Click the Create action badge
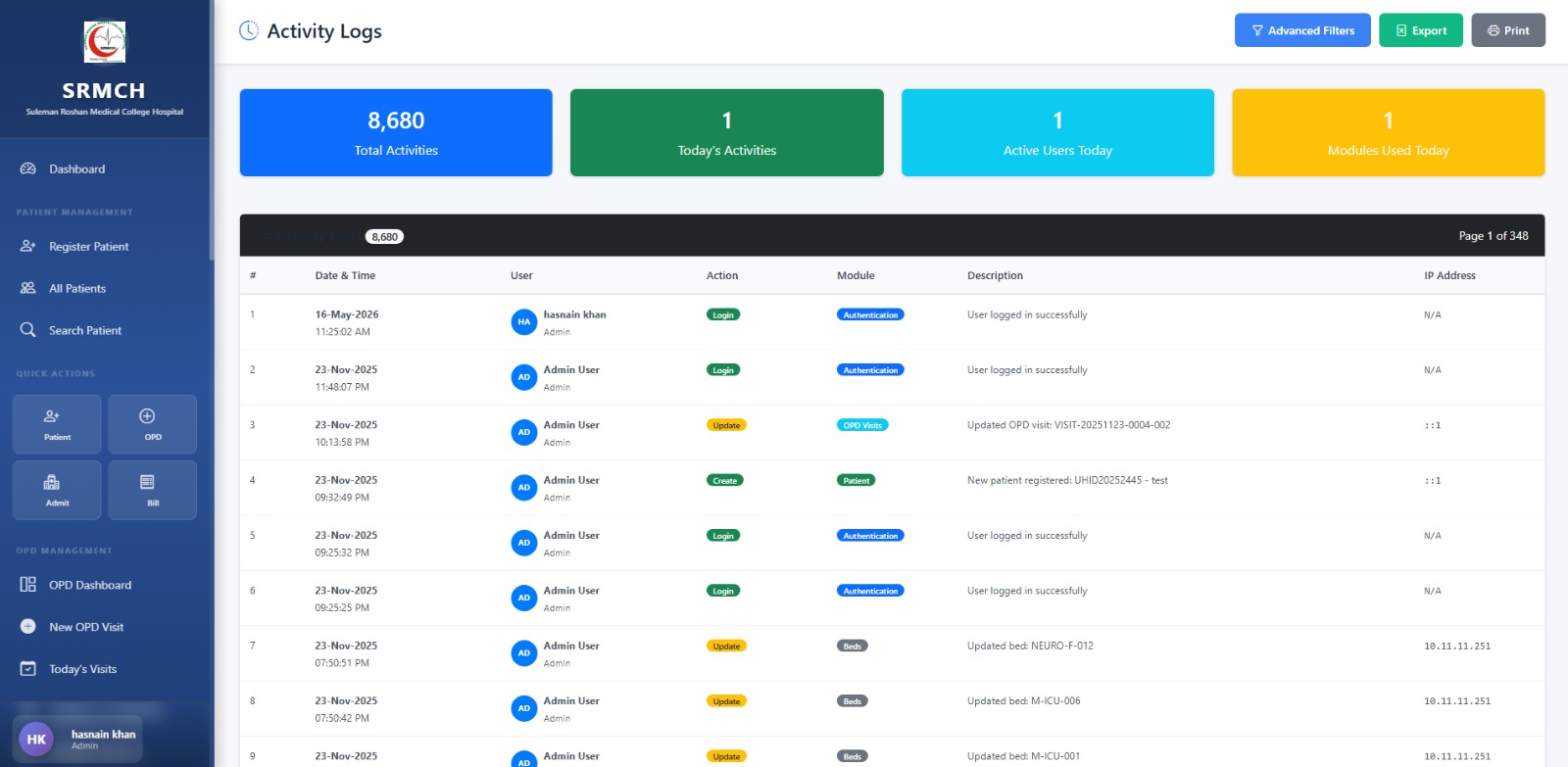 pos(725,480)
